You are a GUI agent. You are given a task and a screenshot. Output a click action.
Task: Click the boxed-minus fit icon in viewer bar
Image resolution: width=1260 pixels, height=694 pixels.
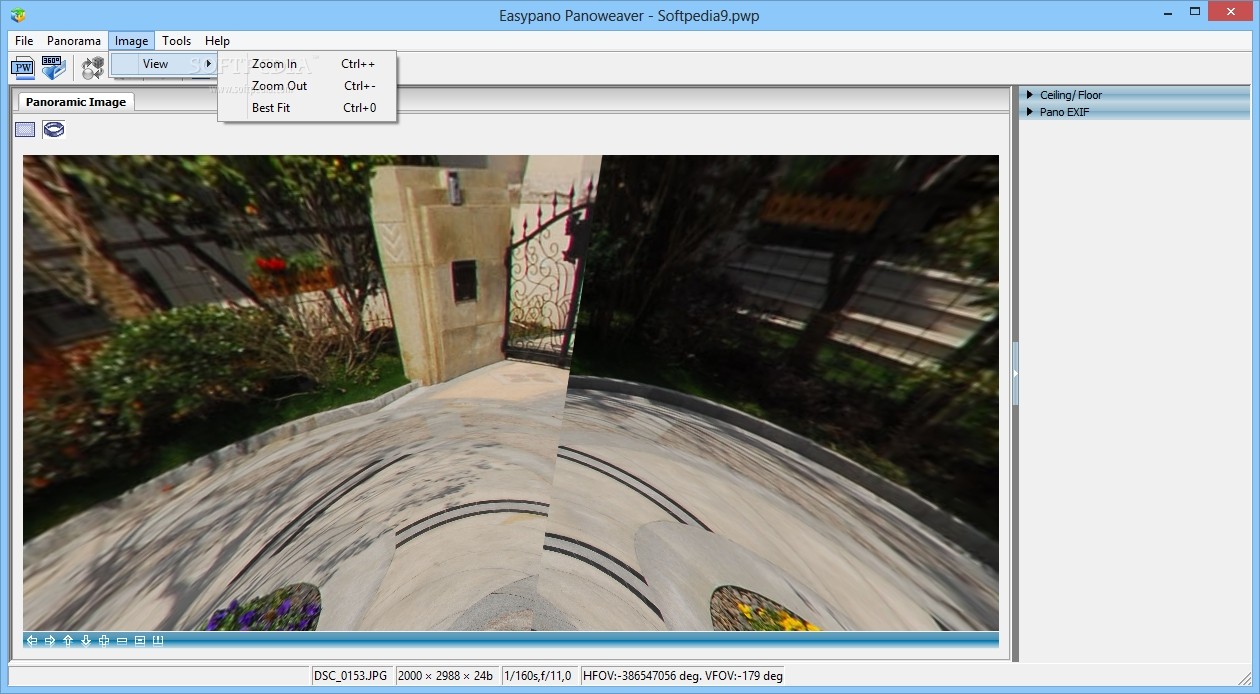[140, 641]
